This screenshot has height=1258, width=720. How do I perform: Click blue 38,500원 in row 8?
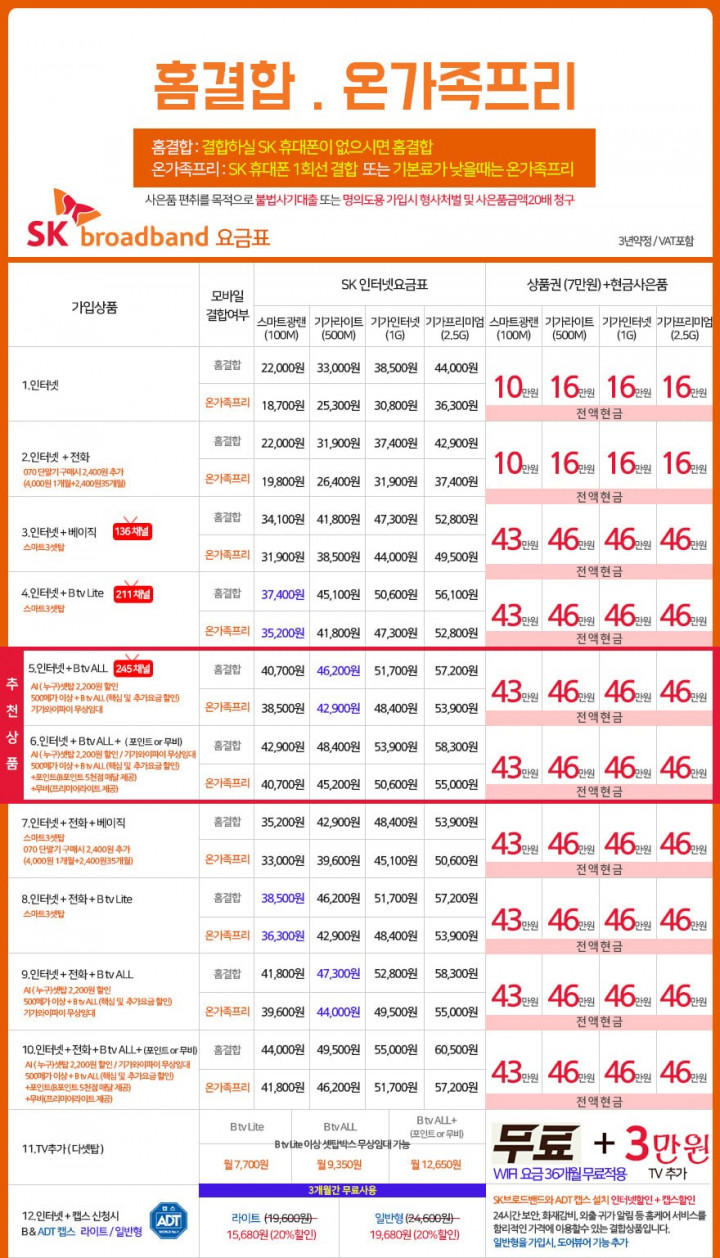282,898
